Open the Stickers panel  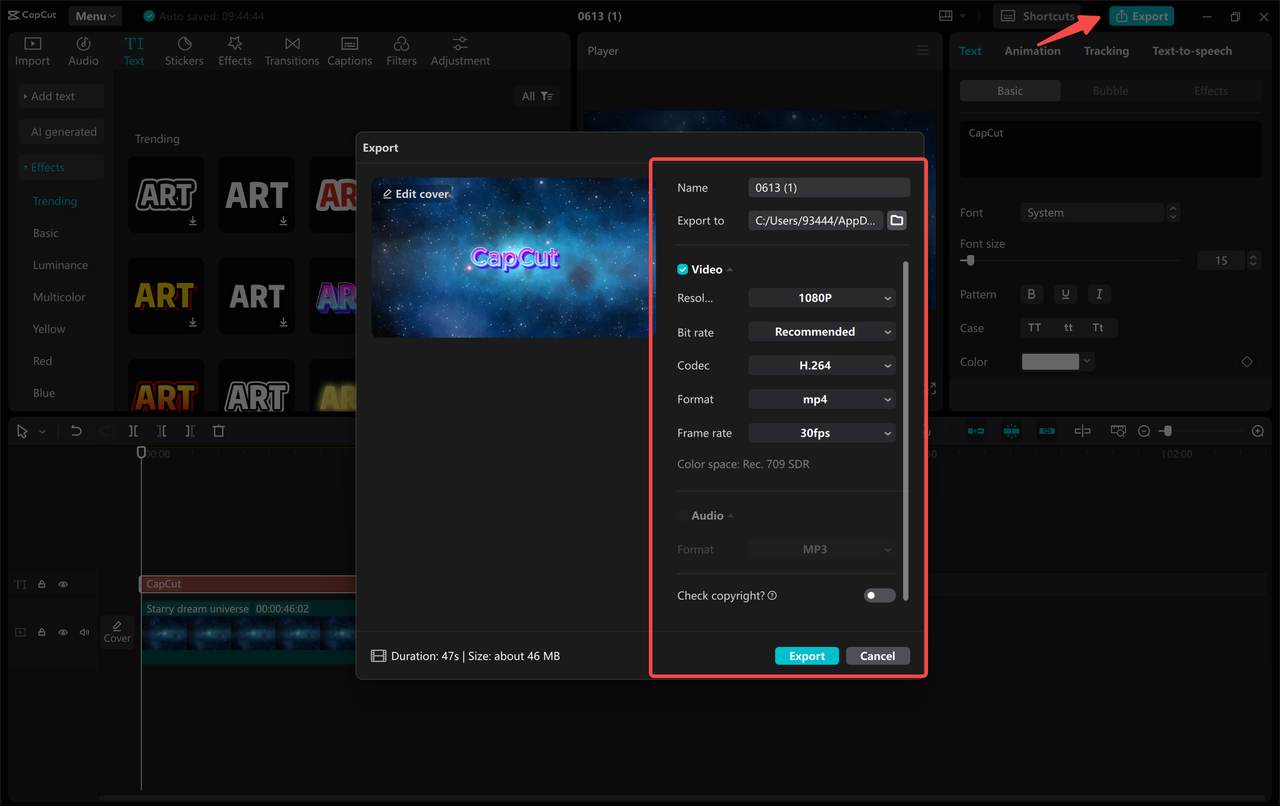pos(184,50)
